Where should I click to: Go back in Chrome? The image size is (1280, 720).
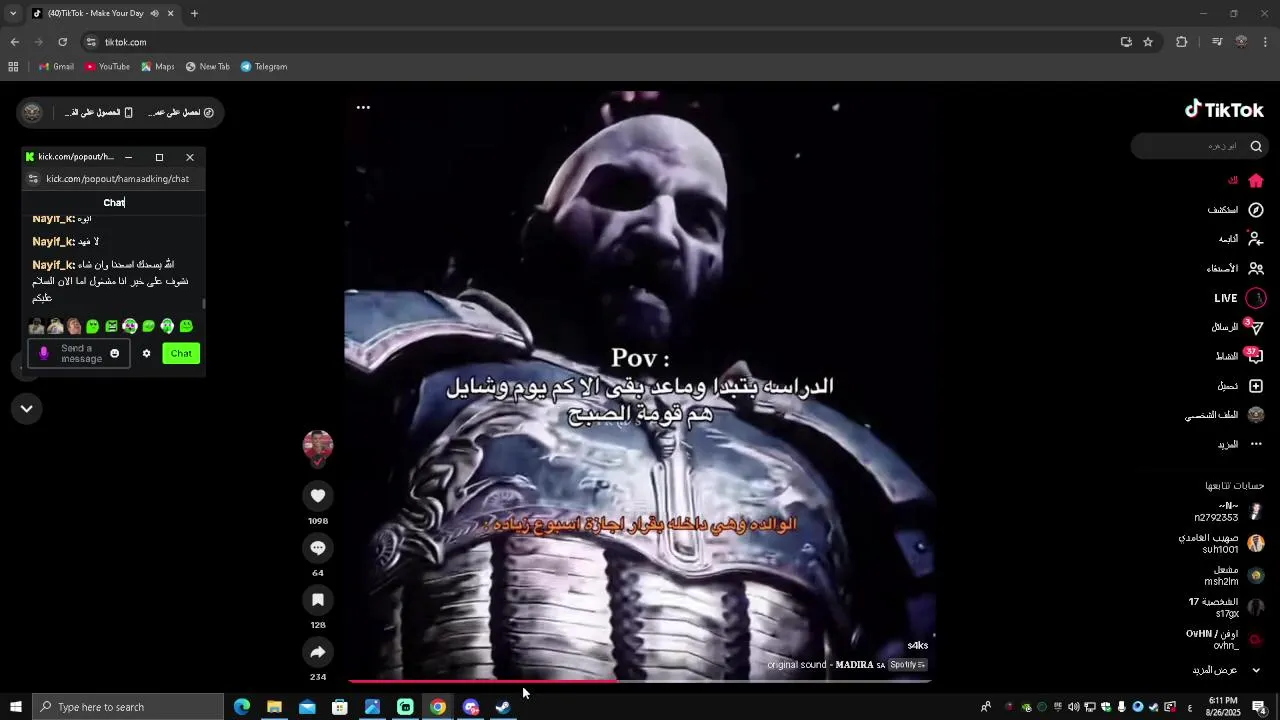[14, 42]
